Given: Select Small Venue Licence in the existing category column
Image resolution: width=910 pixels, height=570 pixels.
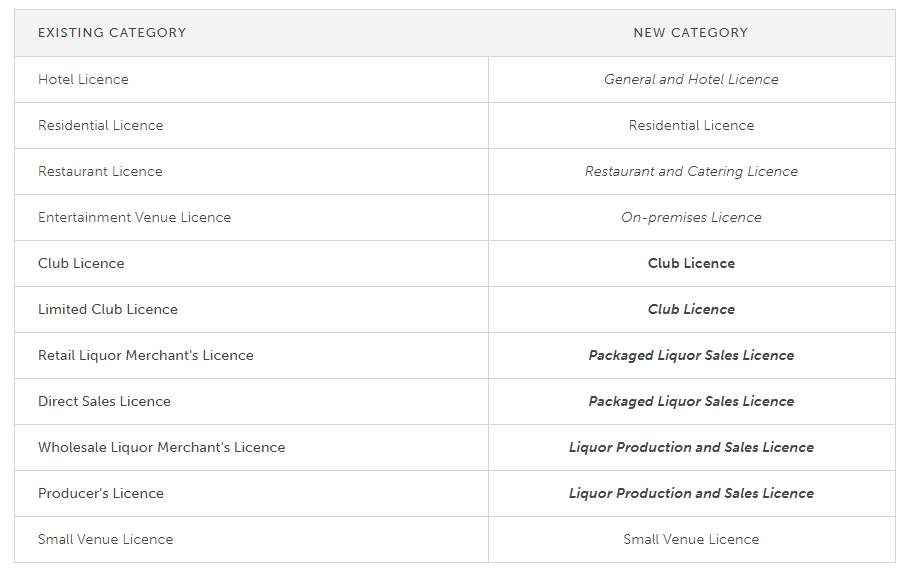Looking at the screenshot, I should [105, 539].
